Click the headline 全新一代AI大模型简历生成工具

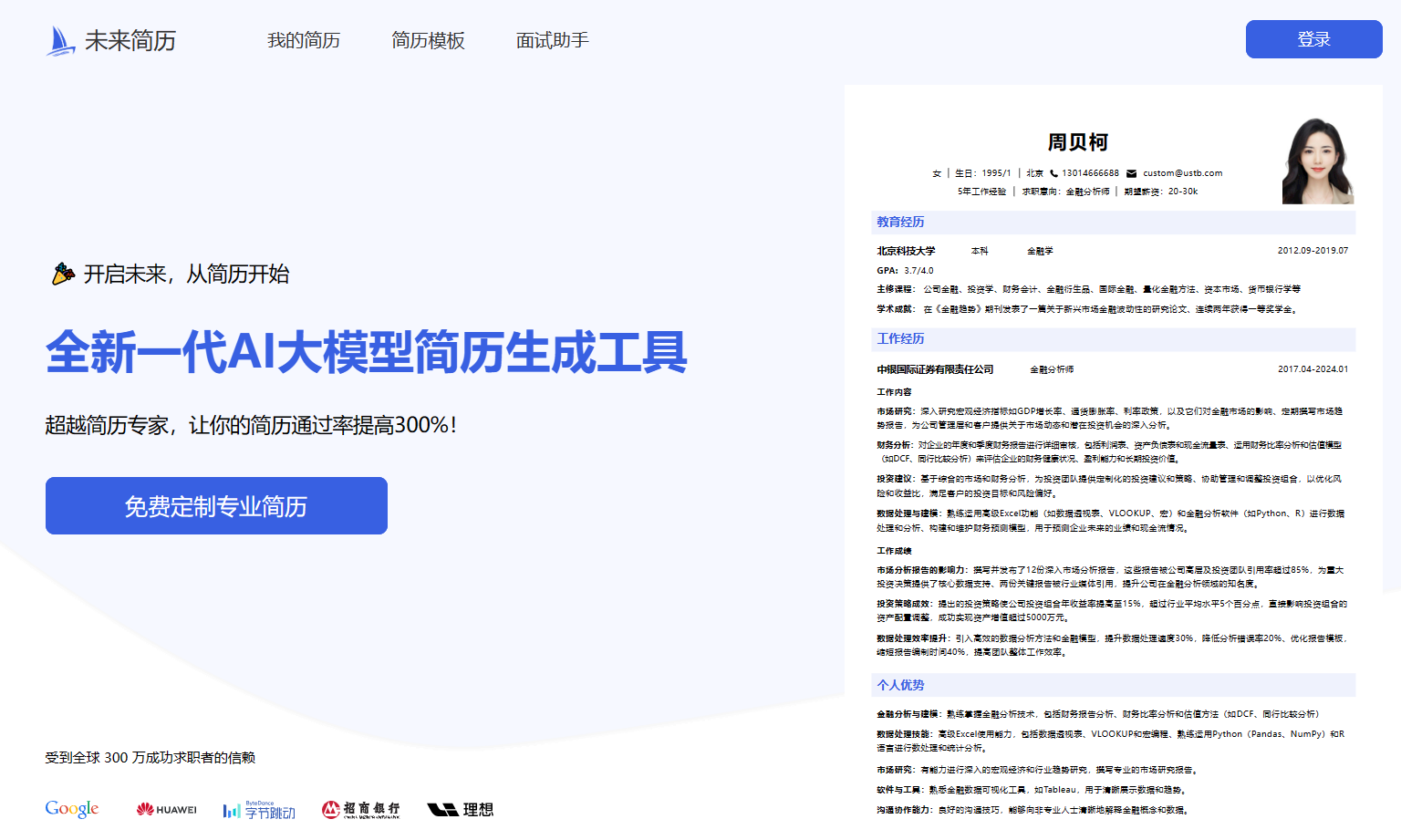[x=366, y=352]
